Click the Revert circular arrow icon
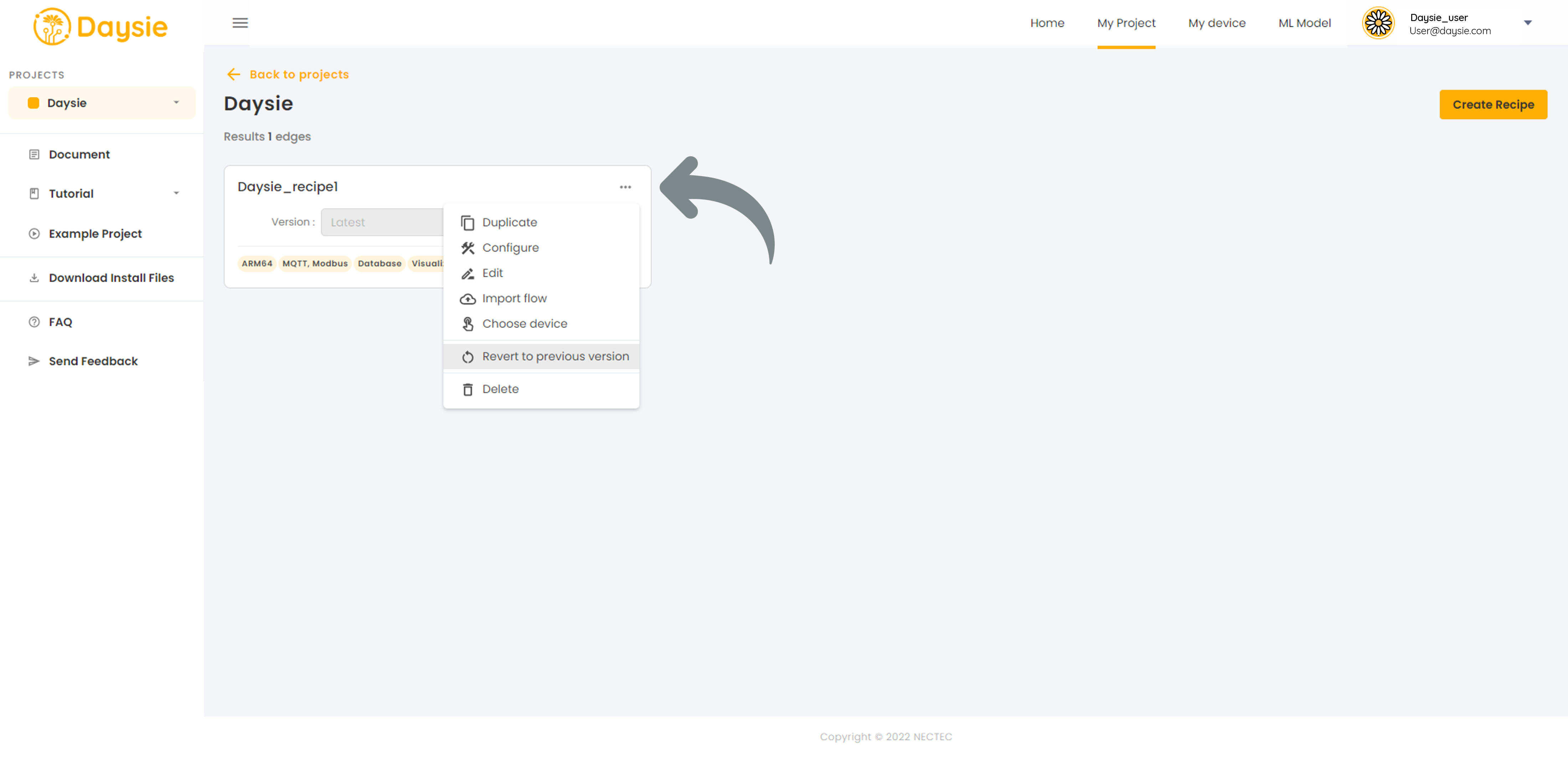Image resolution: width=1568 pixels, height=759 pixels. coord(468,357)
